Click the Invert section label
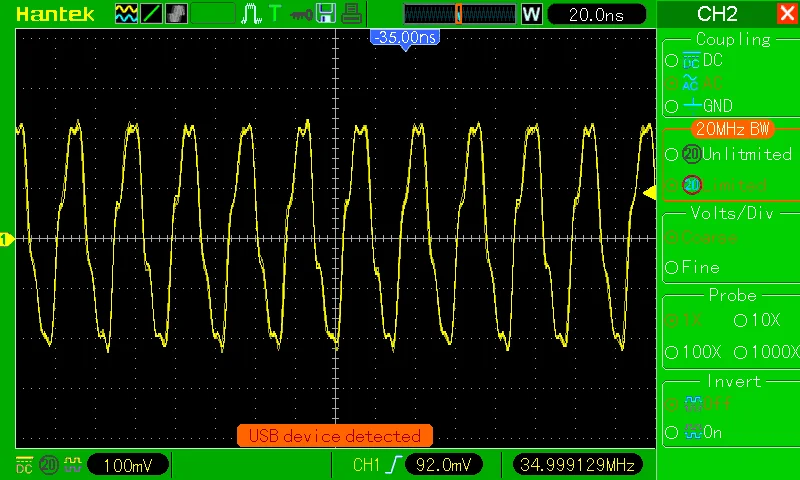Viewport: 800px width, 480px height. coord(734,381)
